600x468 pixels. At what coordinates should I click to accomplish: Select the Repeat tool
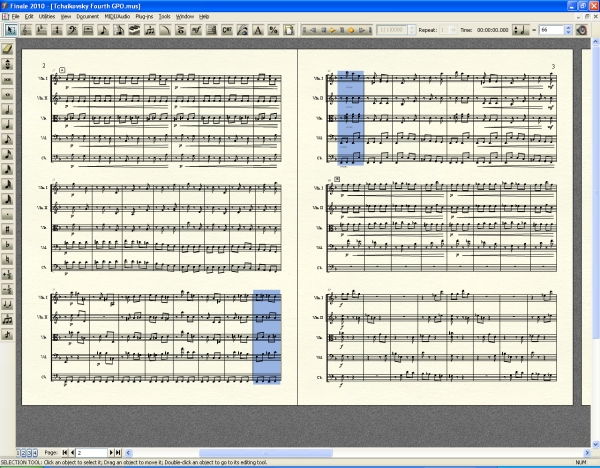tap(211, 30)
